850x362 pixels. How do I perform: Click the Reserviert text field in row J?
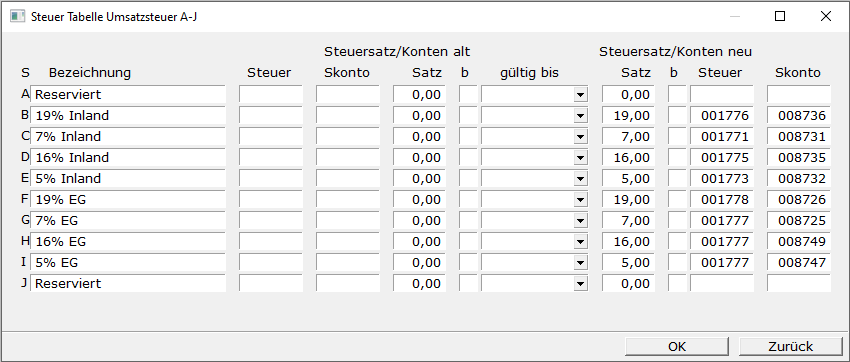point(128,283)
